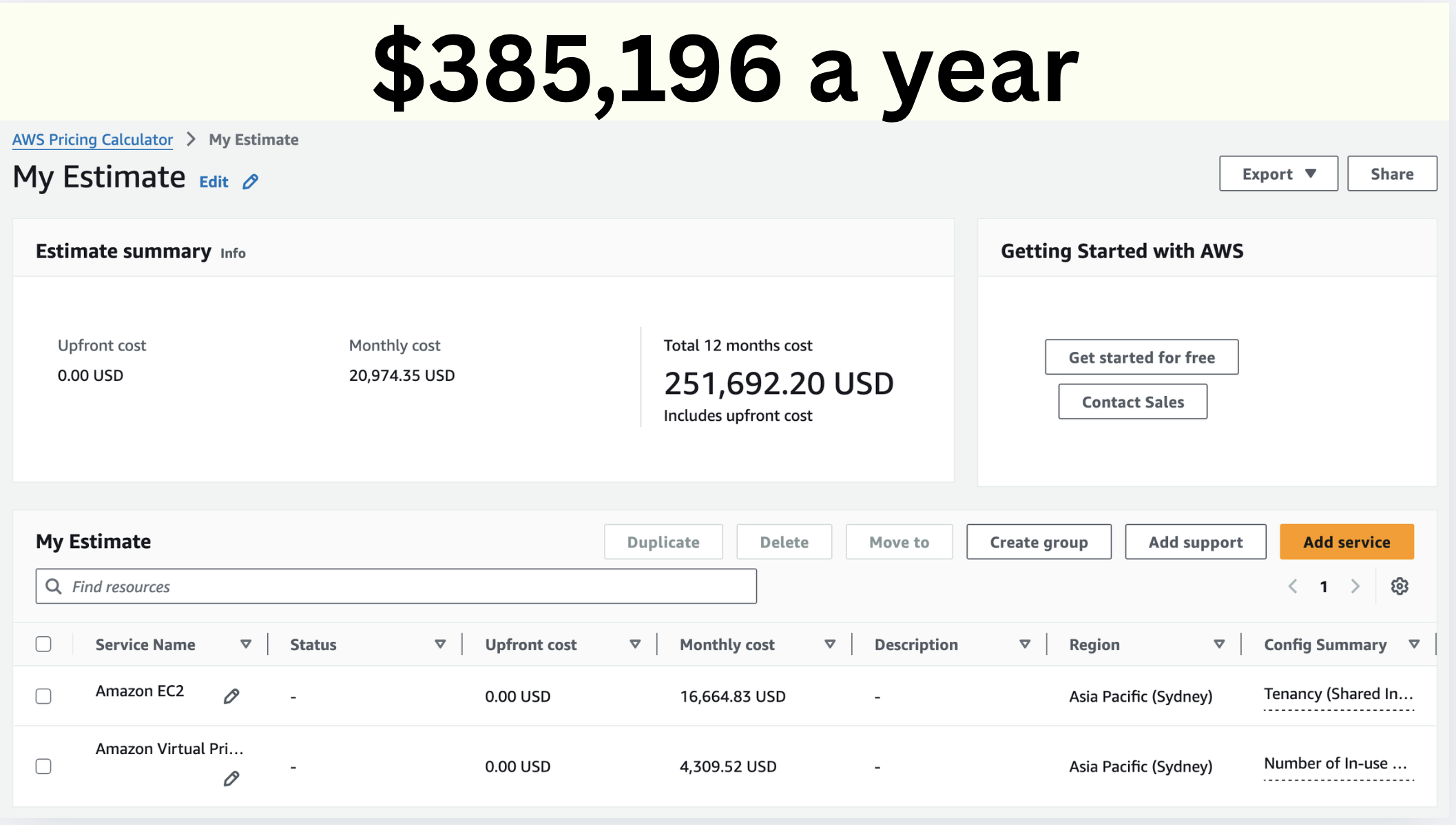1456x825 pixels.
Task: Click Info link beside Estimate summary
Action: pos(233,253)
